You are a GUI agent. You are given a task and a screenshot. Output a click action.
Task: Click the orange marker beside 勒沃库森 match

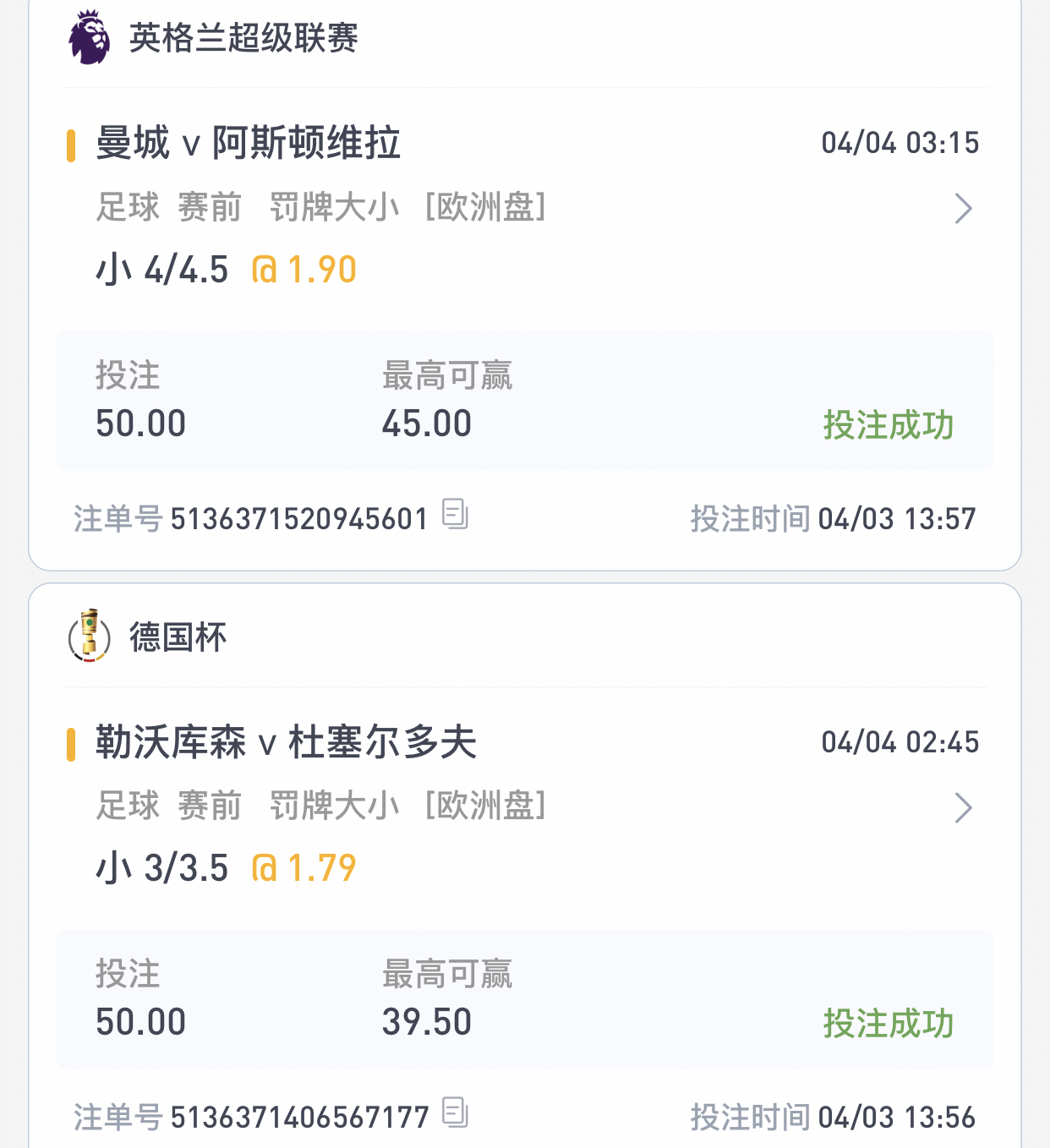(x=71, y=744)
